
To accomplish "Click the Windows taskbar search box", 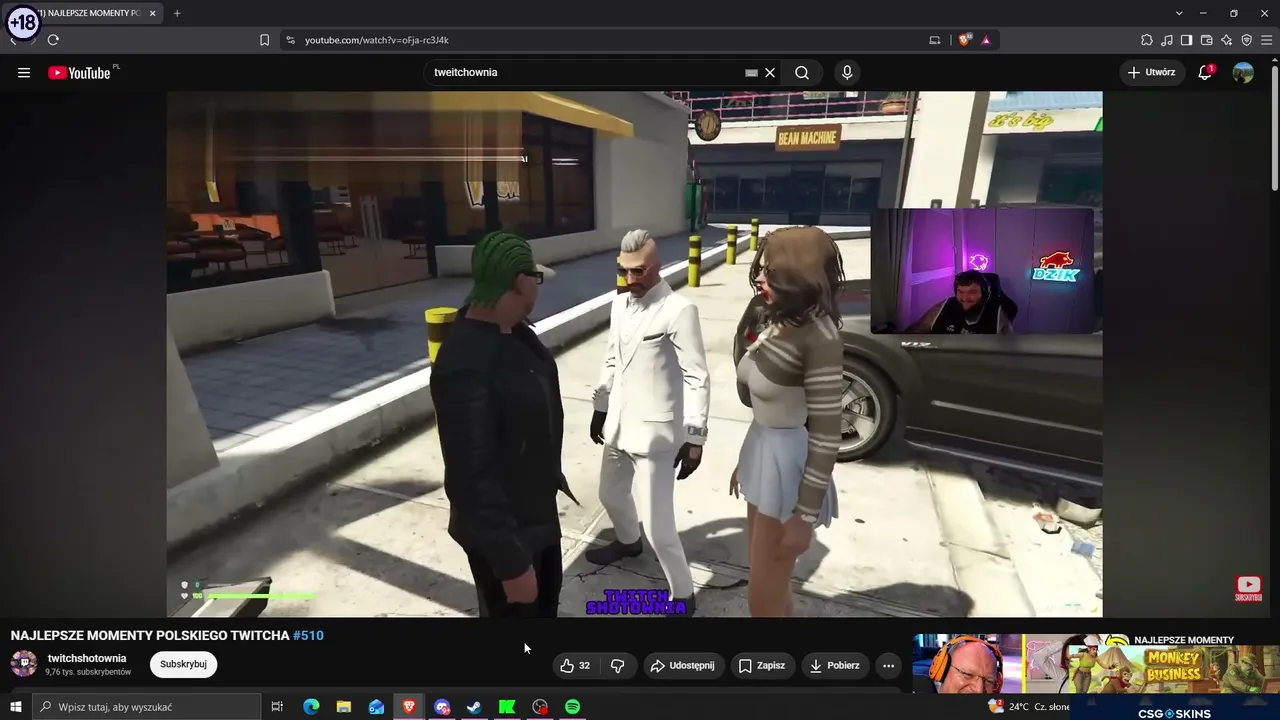I will tap(146, 707).
